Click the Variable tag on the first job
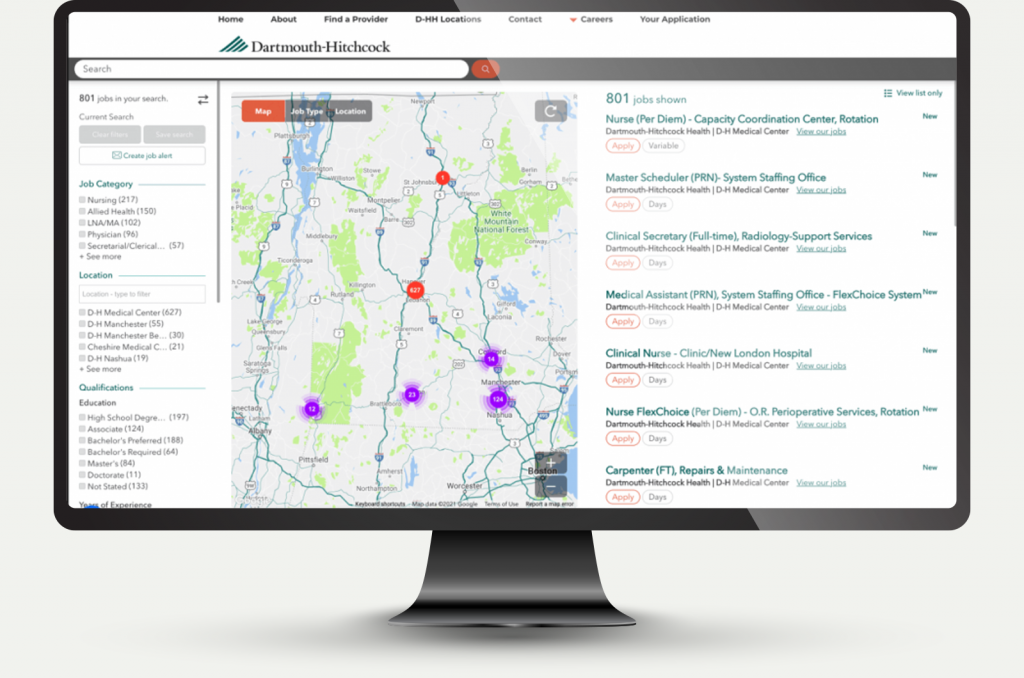This screenshot has width=1024, height=678. click(663, 146)
